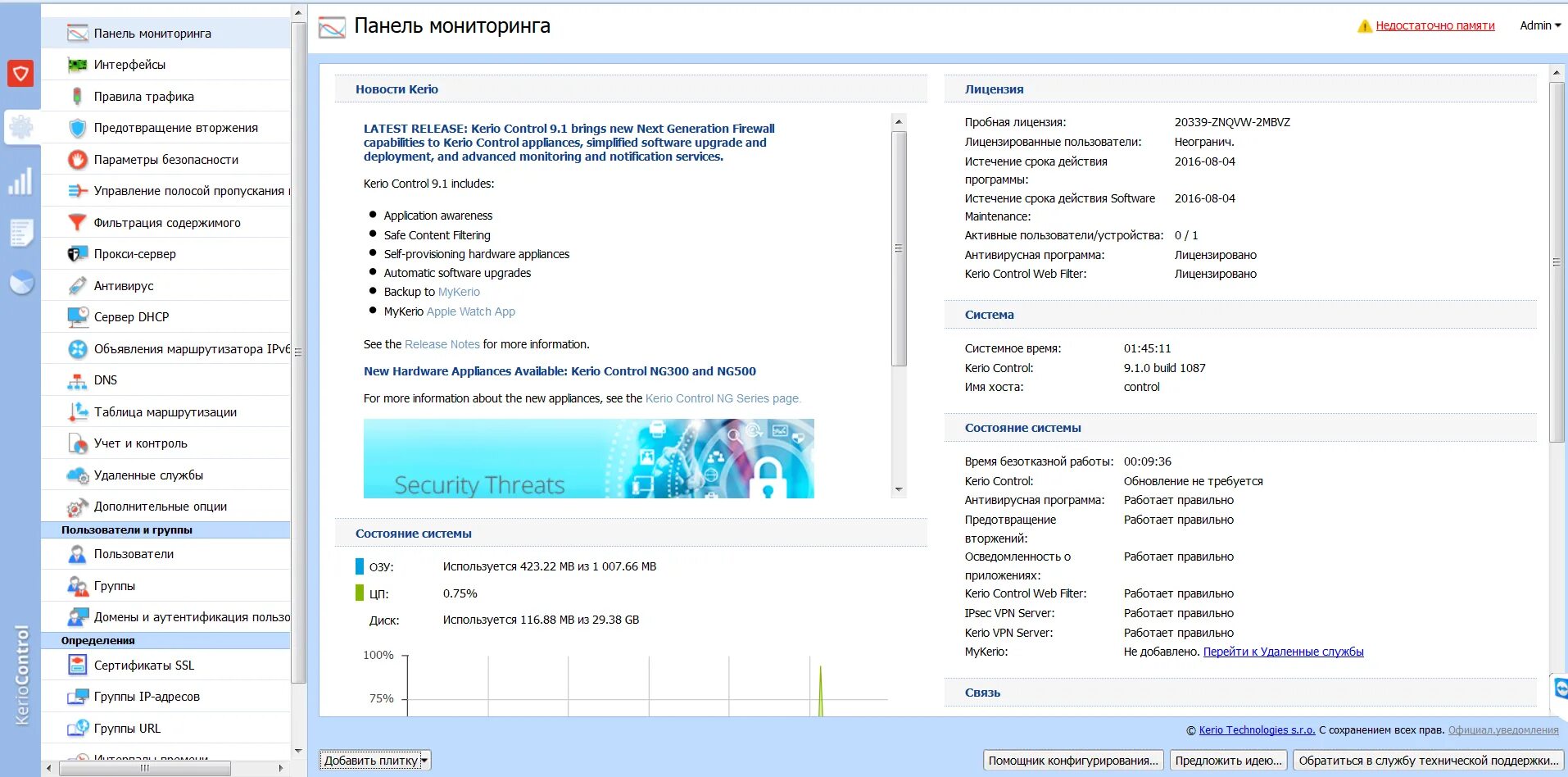Open the Добавить плитку dropdown

[x=375, y=761]
